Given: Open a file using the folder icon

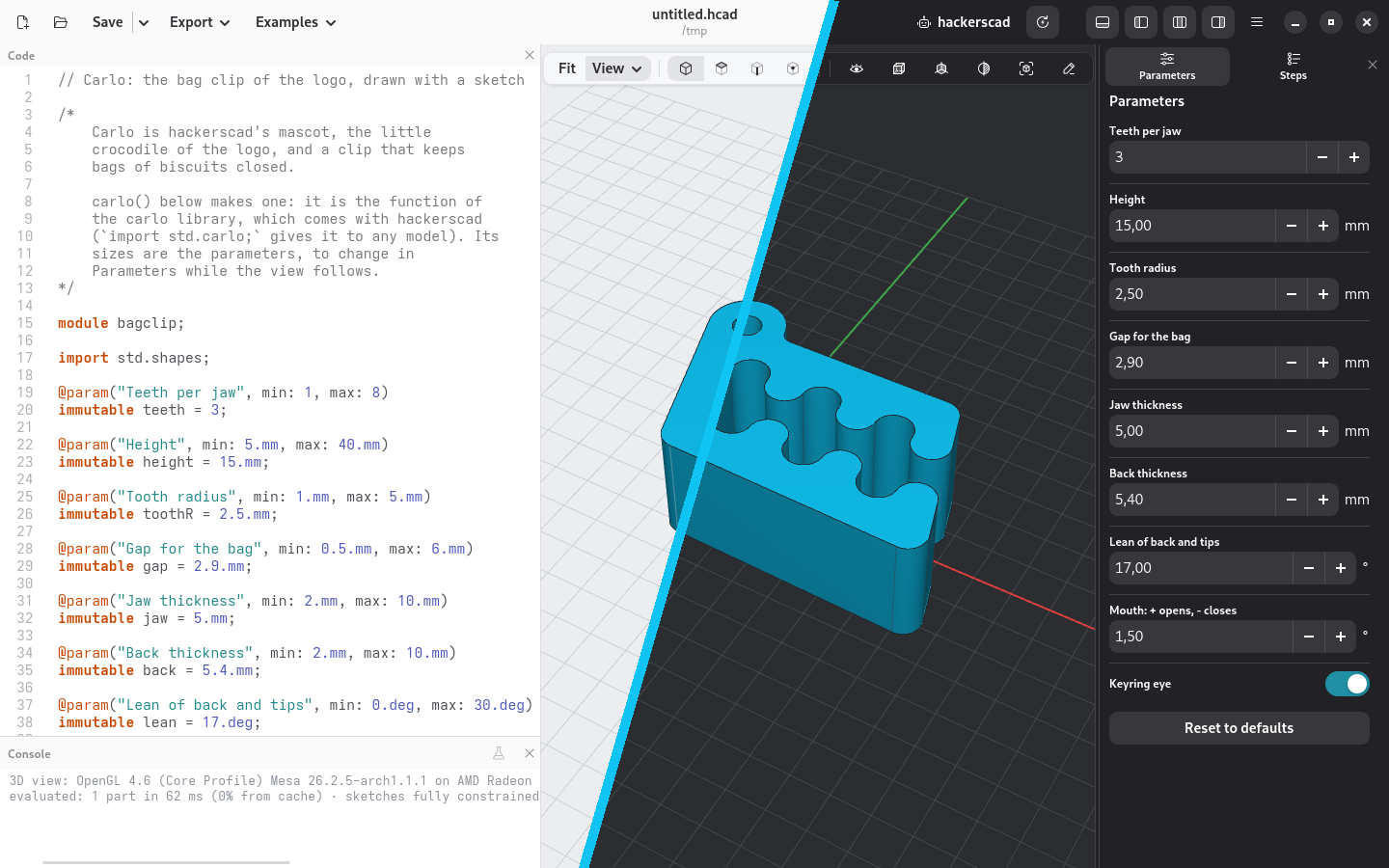Looking at the screenshot, I should tap(61, 22).
